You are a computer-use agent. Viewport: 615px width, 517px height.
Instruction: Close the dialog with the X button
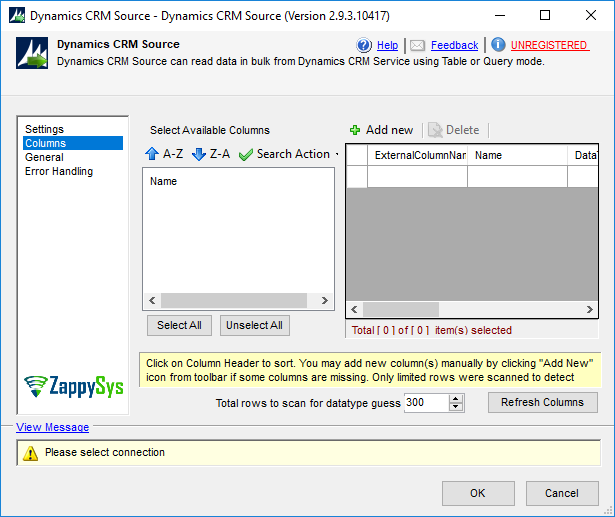coord(591,15)
